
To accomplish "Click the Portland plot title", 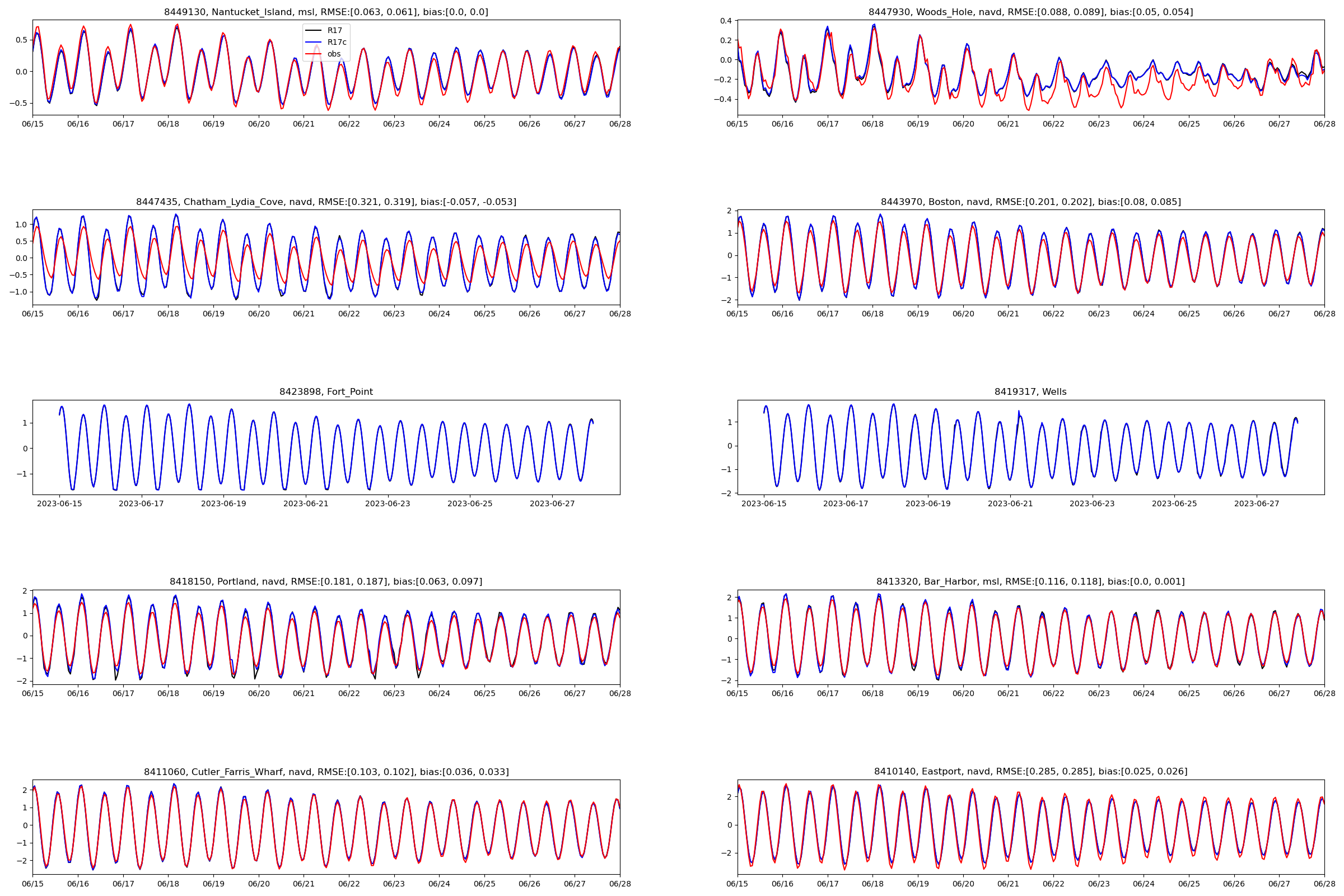I will point(326,581).
